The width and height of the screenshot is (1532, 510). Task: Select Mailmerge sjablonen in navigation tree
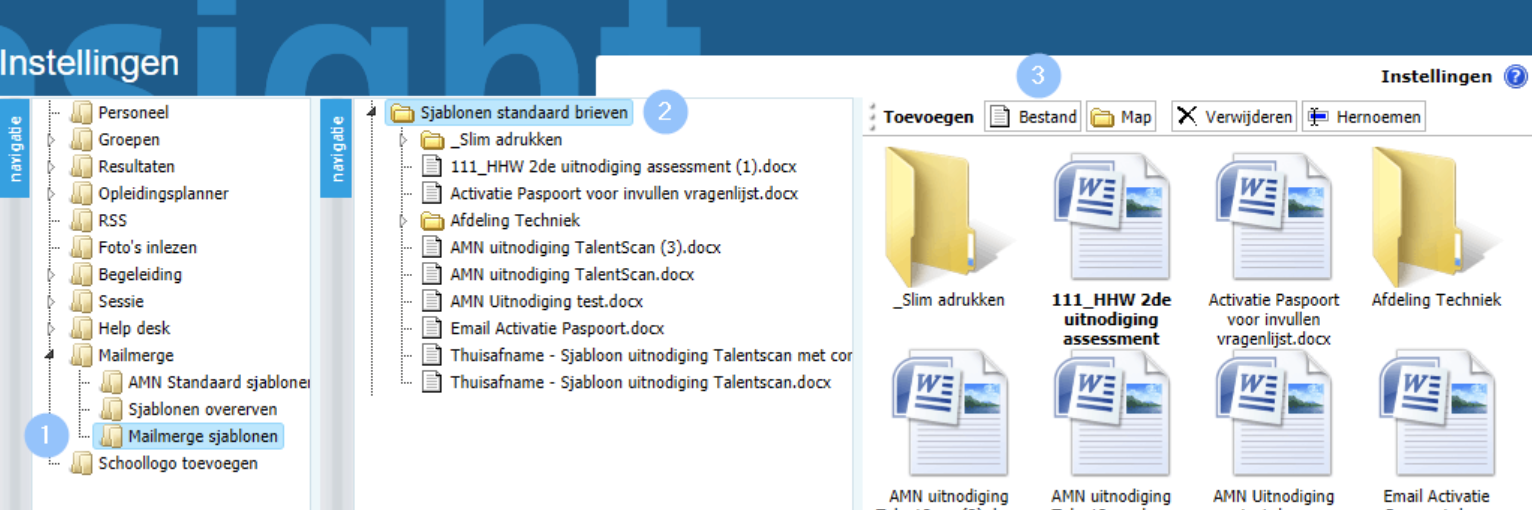190,436
